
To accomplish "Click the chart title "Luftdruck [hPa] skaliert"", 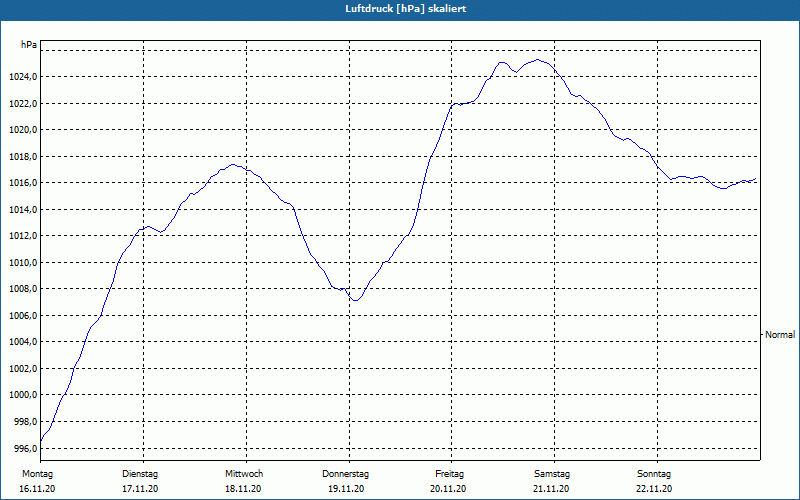I will (406, 9).
